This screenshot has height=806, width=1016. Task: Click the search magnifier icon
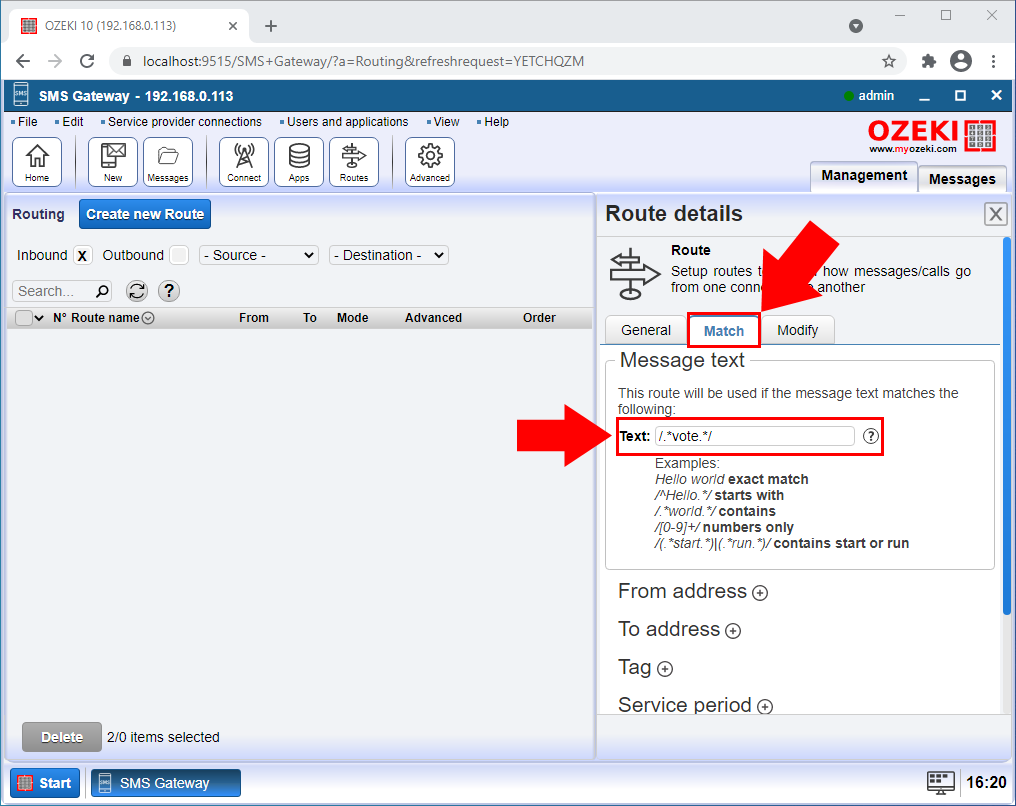pos(102,292)
